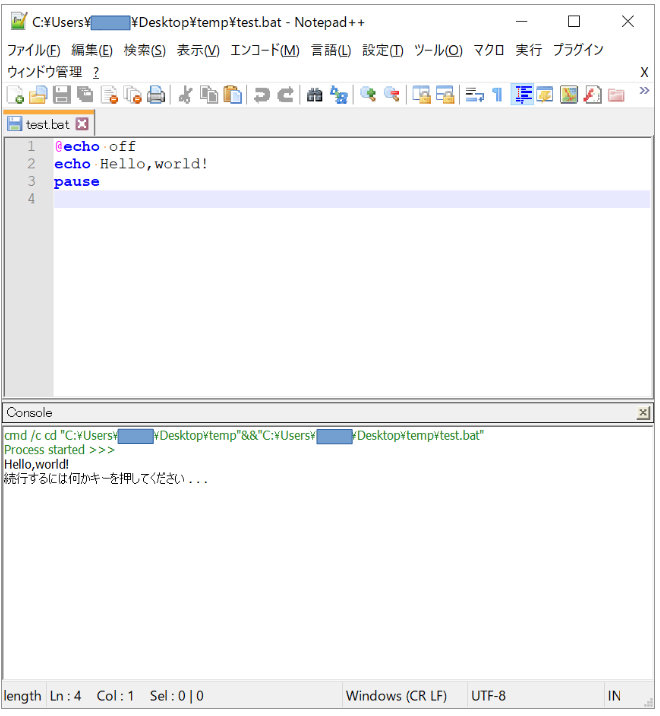Close current document via toolbar Close icon
The height and width of the screenshot is (716, 660).
point(110,95)
